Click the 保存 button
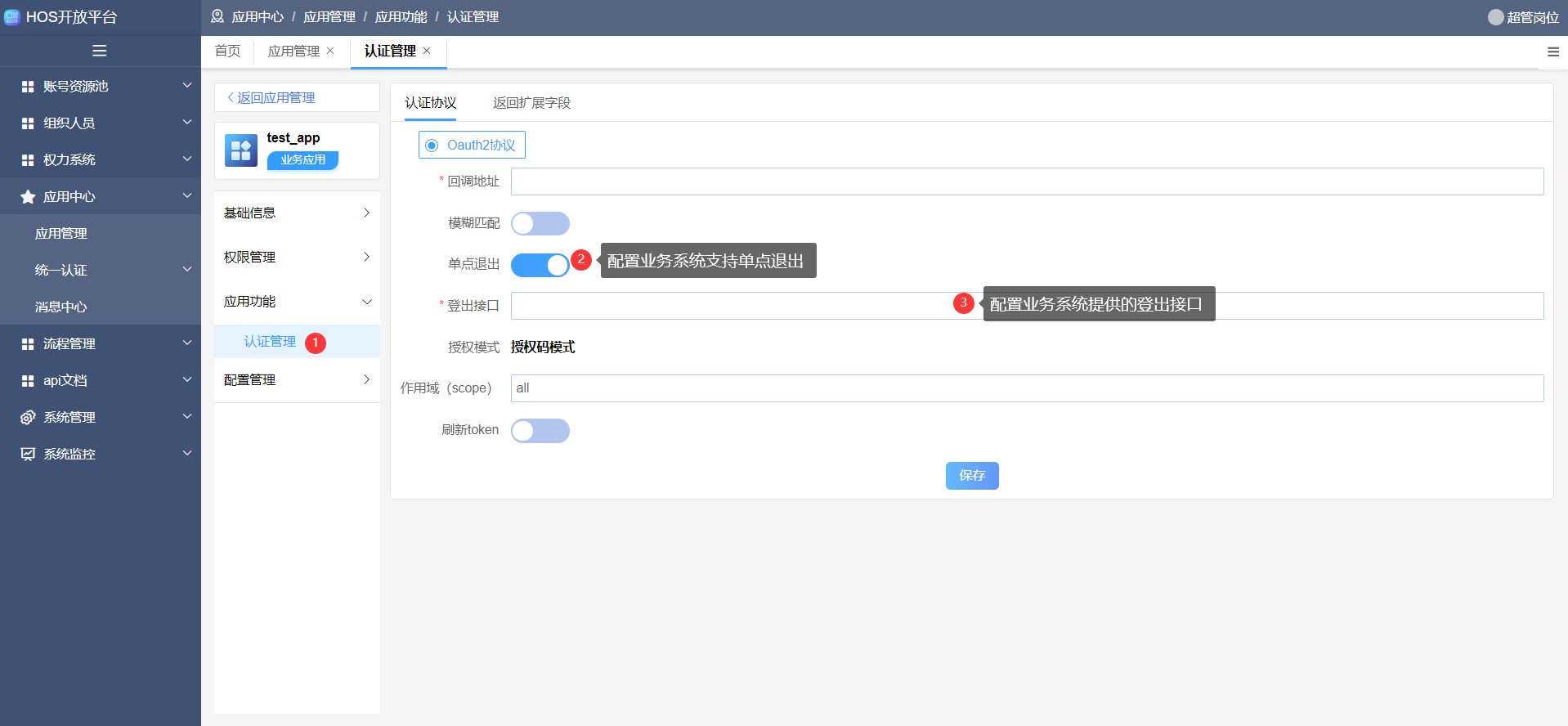This screenshot has width=1568, height=726. [x=972, y=476]
